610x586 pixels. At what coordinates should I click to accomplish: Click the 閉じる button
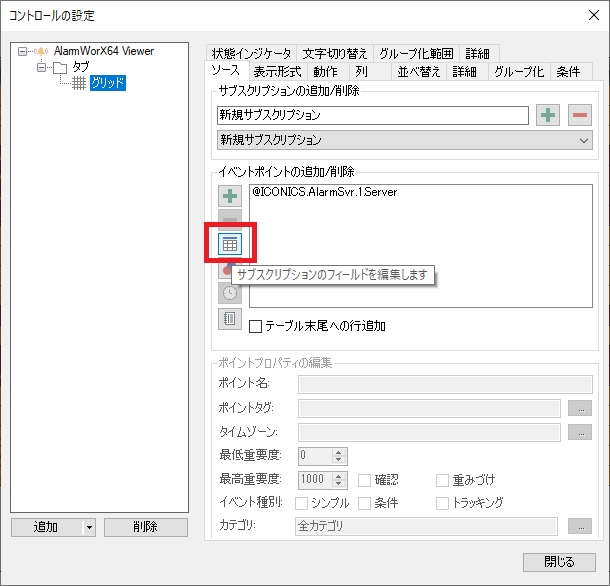[559, 562]
